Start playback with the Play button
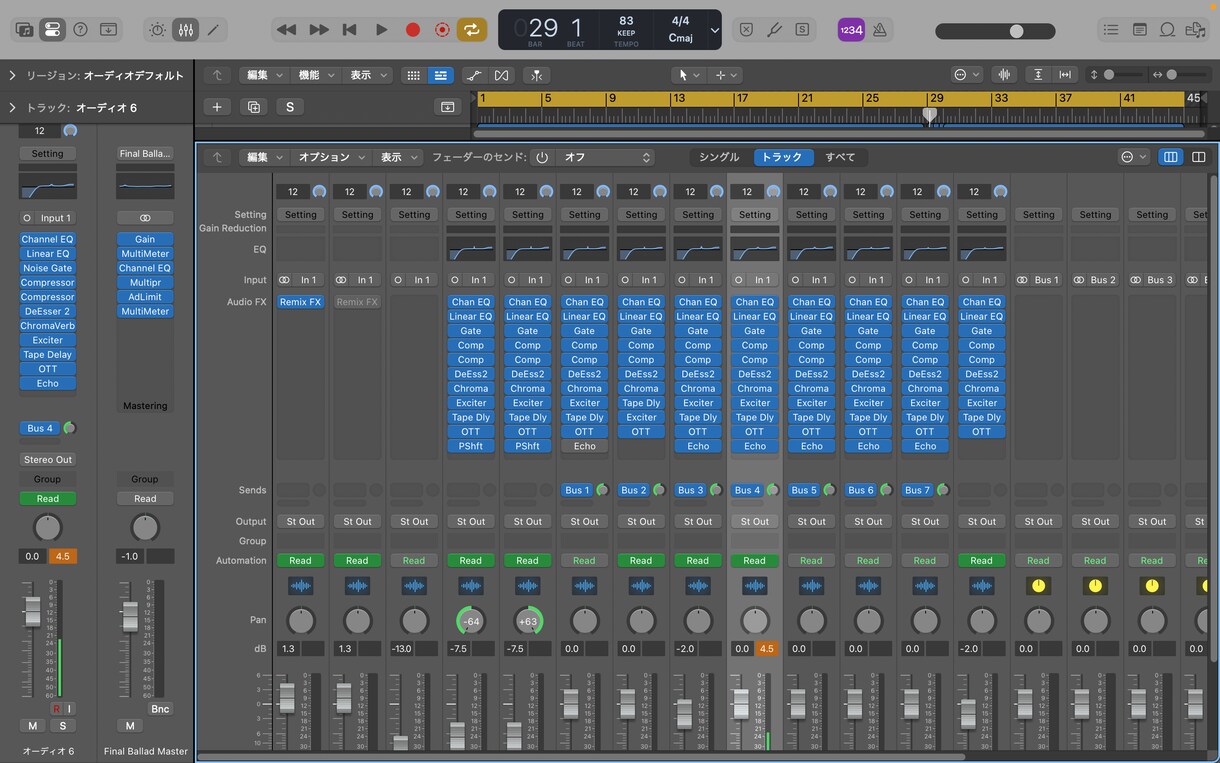 point(381,30)
